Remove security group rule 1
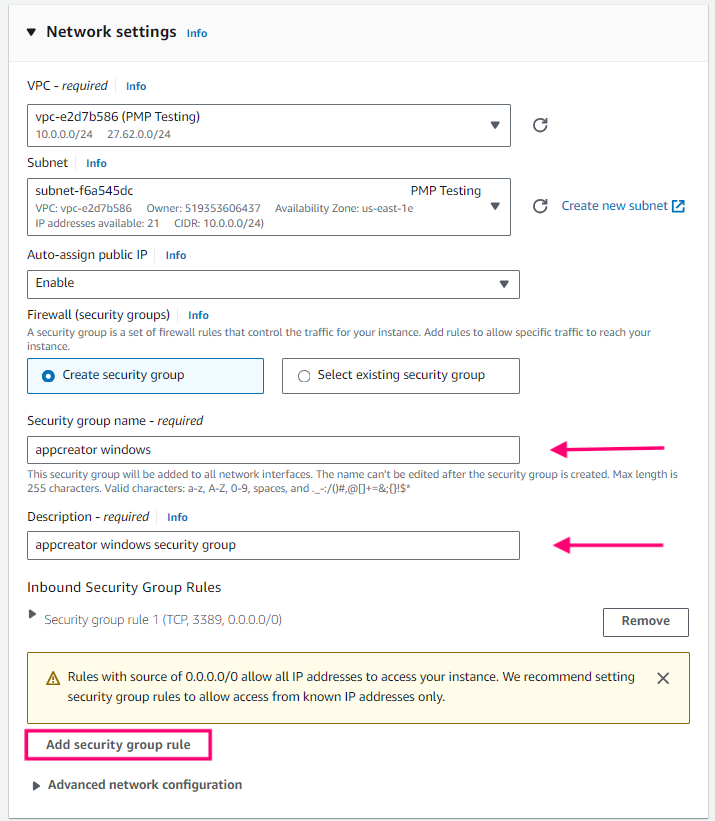 pyautogui.click(x=645, y=621)
